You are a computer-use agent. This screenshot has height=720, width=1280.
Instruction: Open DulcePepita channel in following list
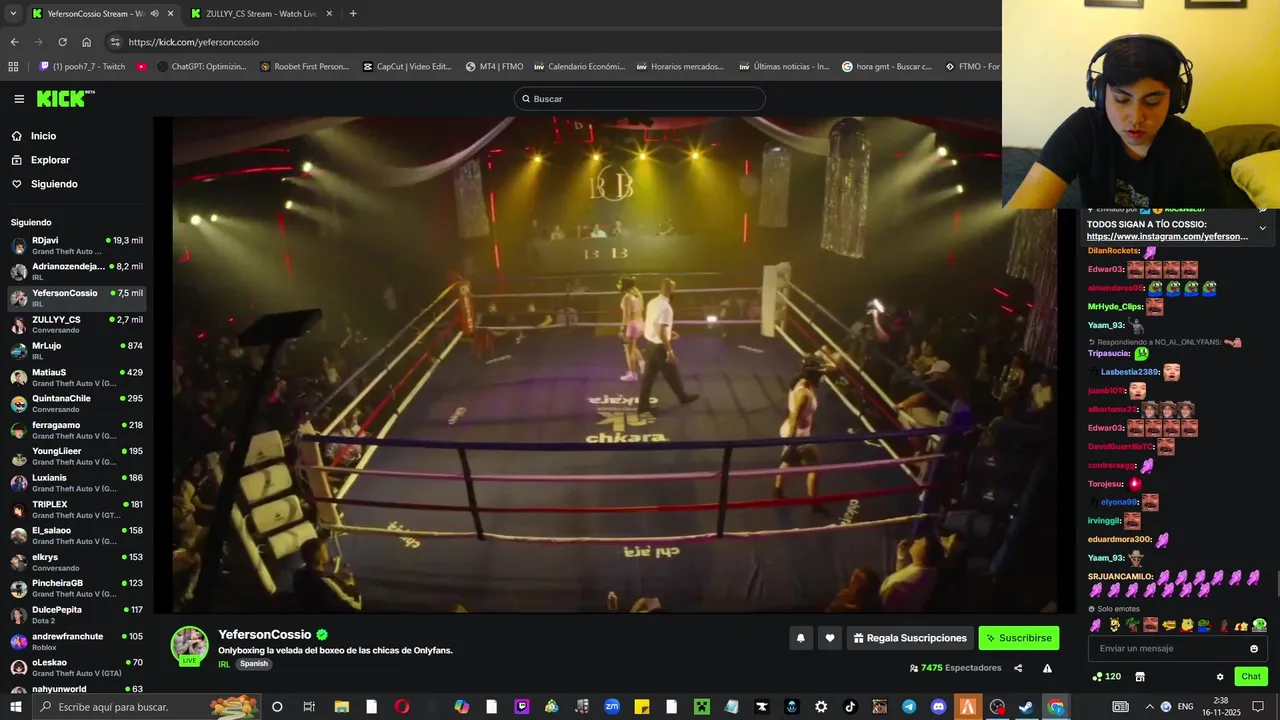76,615
